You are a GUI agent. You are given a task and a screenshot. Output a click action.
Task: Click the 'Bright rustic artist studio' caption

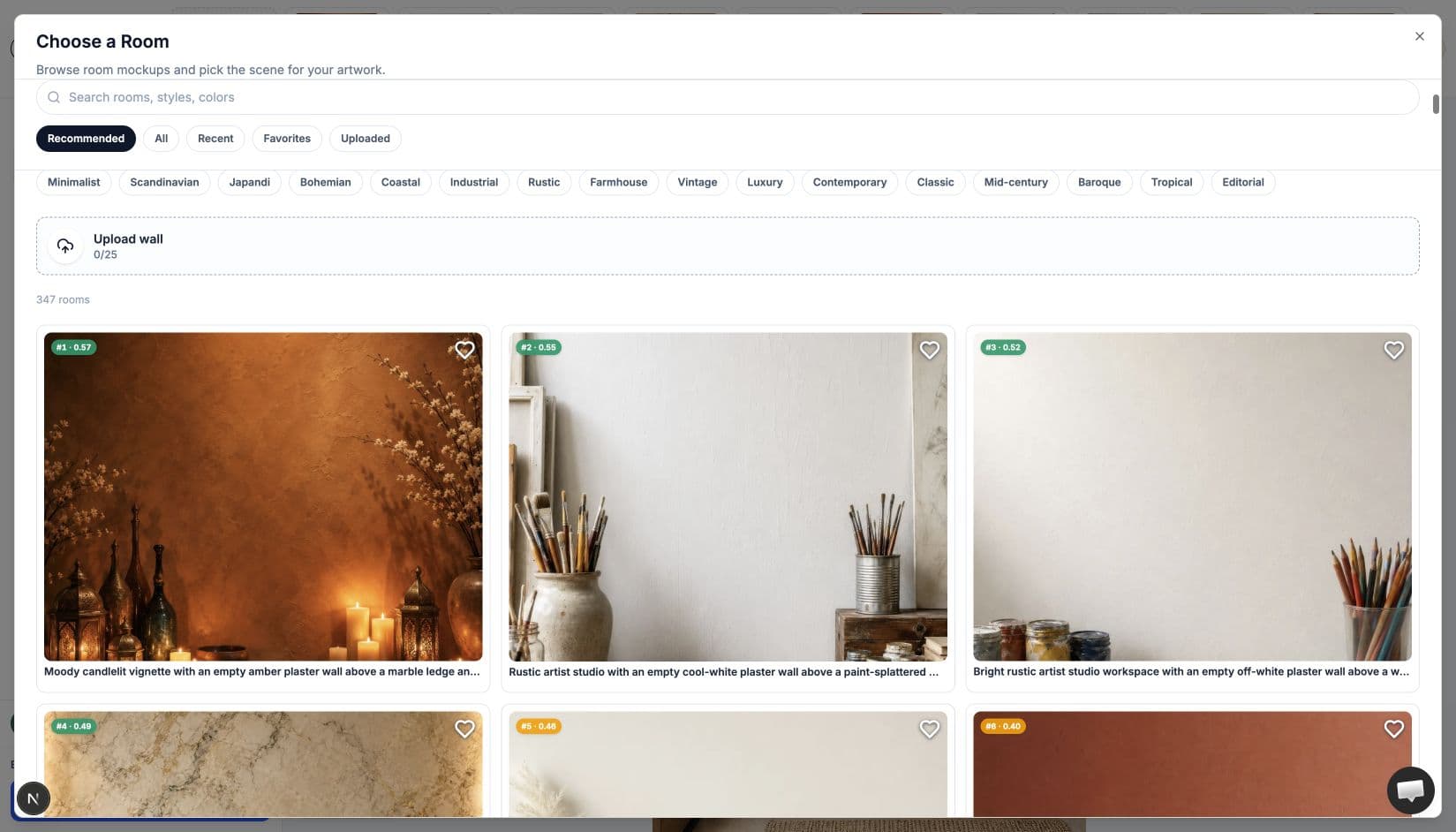(x=1191, y=672)
